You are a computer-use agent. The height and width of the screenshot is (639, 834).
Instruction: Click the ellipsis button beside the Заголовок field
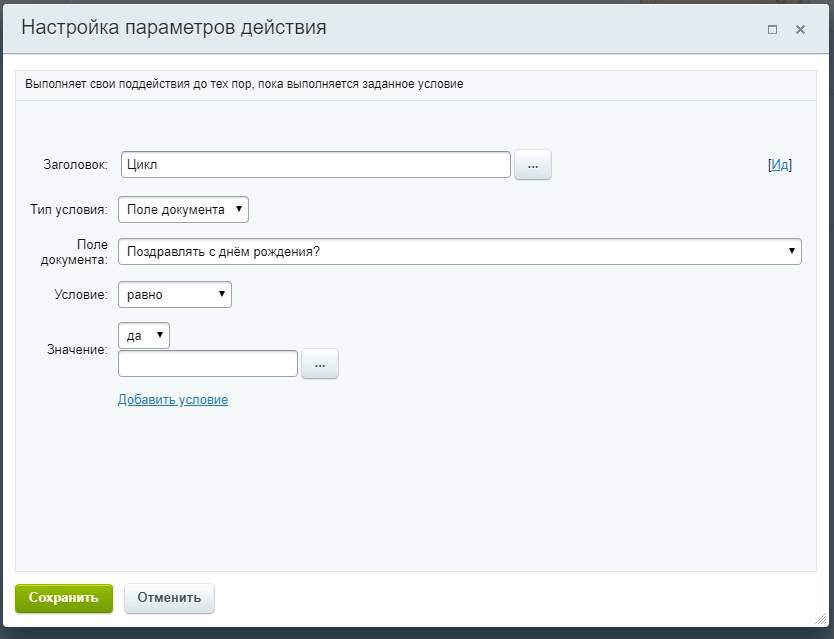532,165
